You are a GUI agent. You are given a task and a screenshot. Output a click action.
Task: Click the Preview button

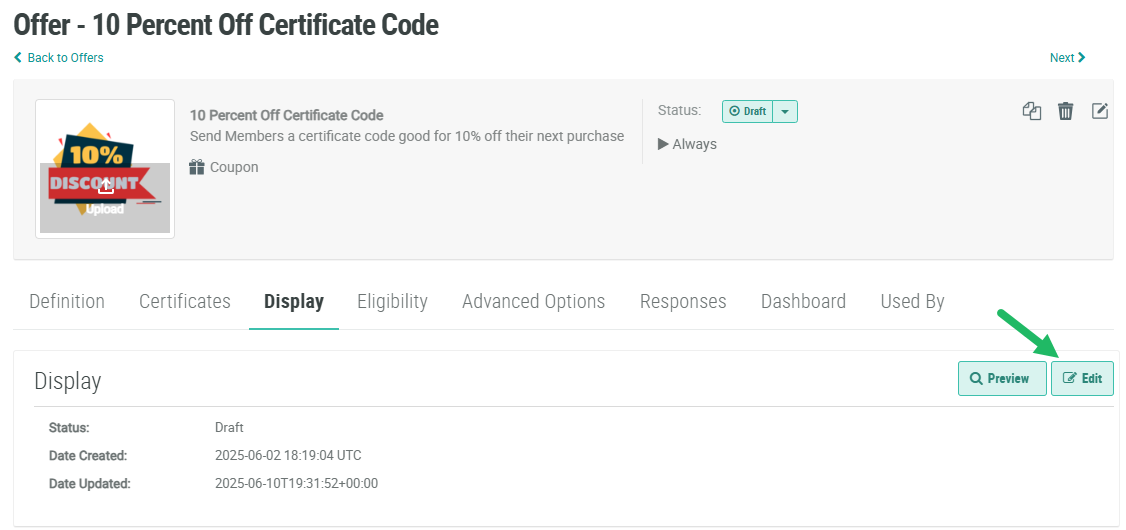click(1001, 379)
